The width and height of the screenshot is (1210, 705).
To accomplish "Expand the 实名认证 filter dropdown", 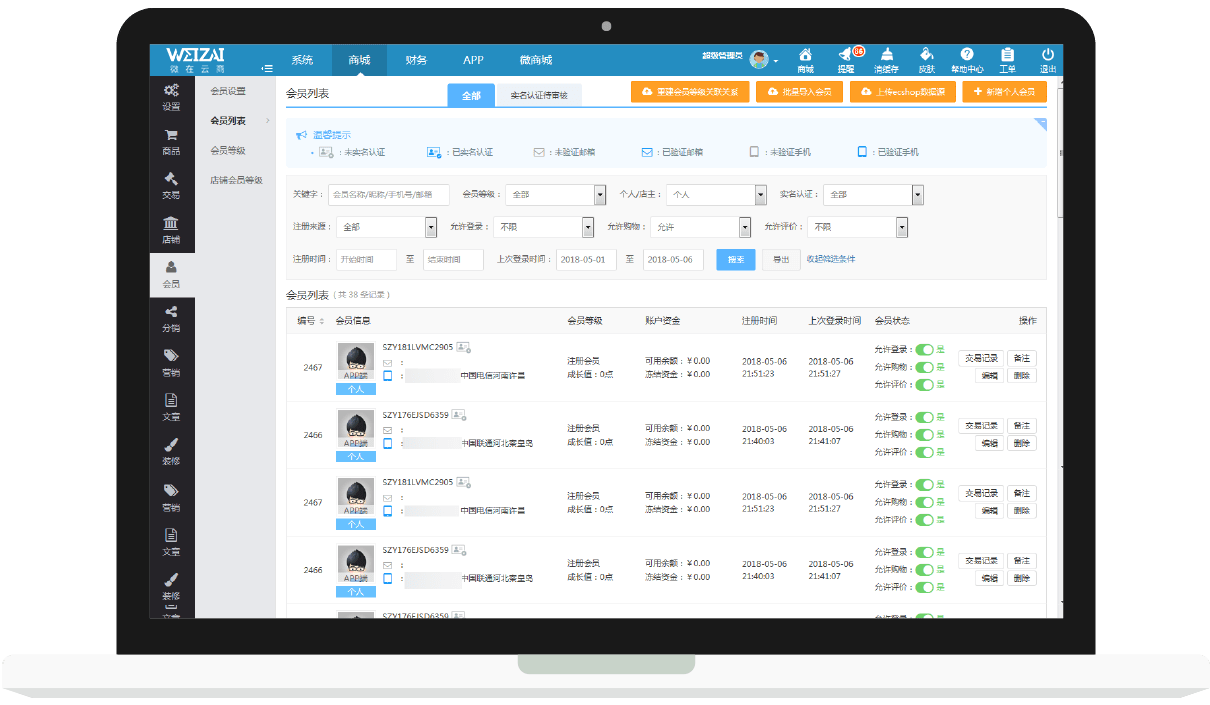I will click(873, 195).
